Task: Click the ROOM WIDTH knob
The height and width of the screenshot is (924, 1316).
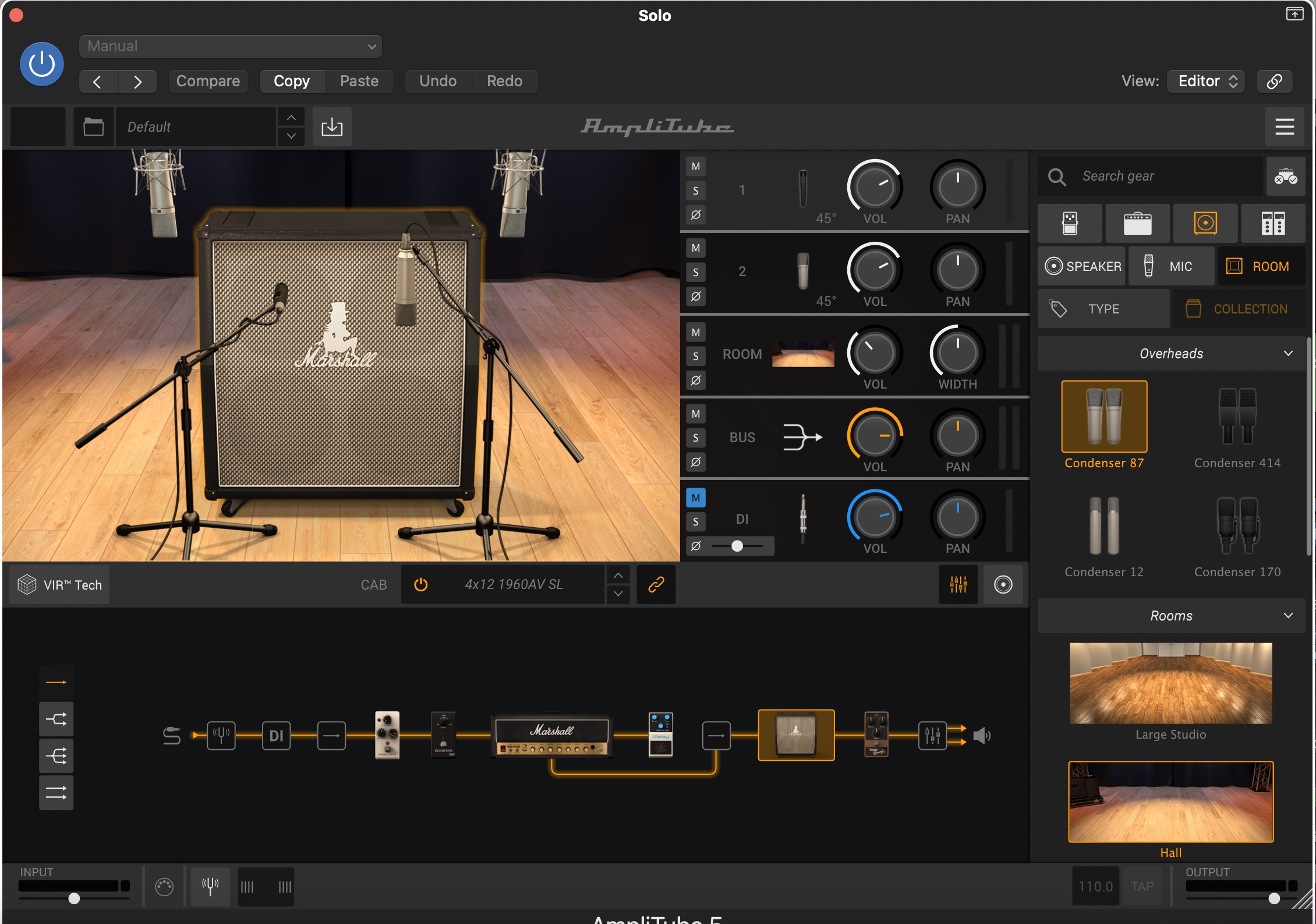Action: (957, 352)
